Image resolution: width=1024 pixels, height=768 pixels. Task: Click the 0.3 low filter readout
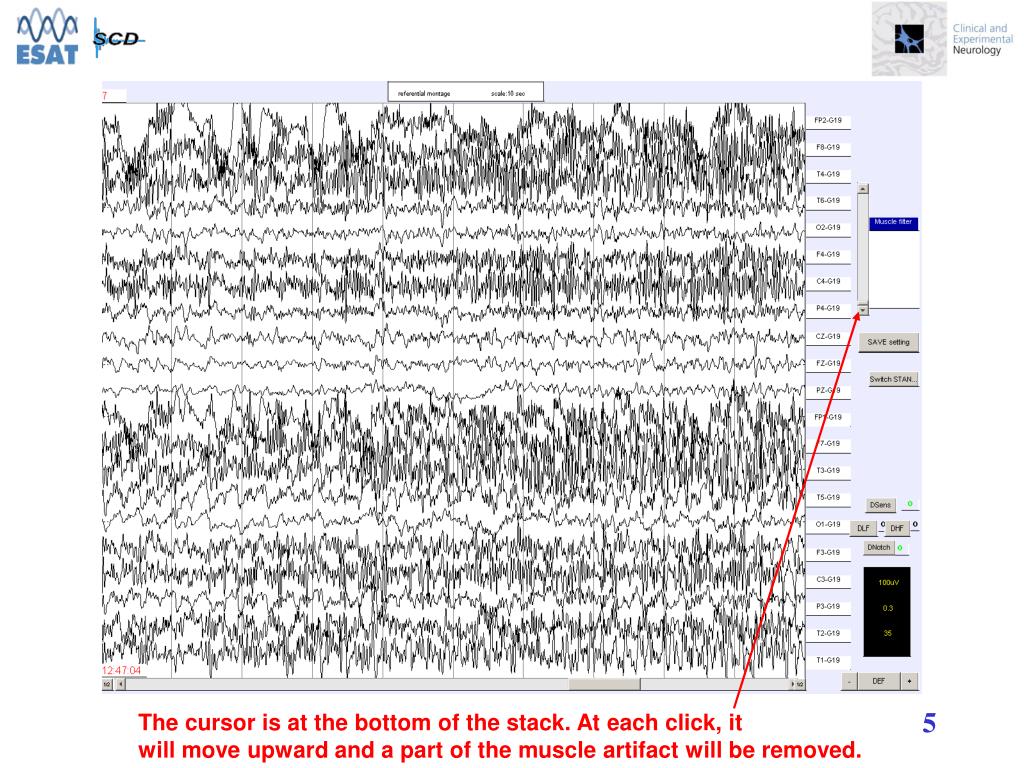(888, 608)
